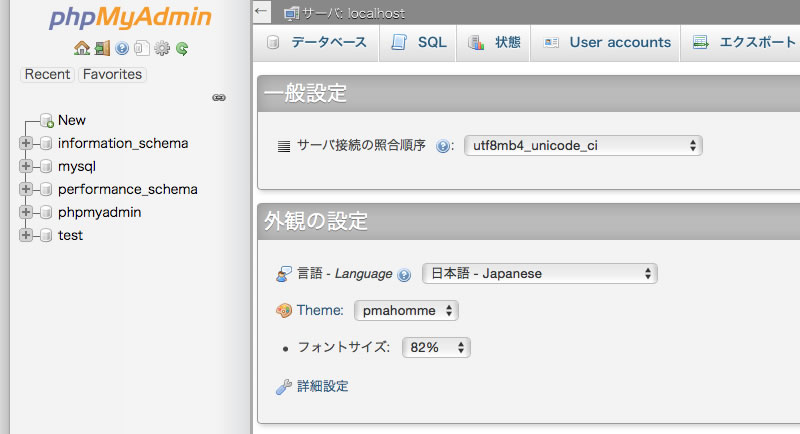Expand the mysql database tree
The image size is (800, 434).
(26, 166)
